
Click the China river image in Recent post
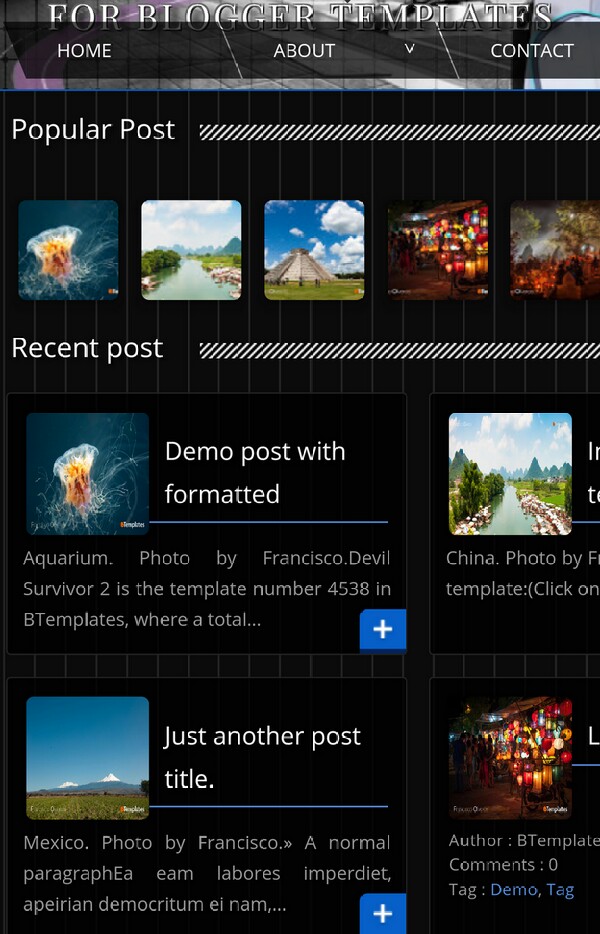point(510,474)
